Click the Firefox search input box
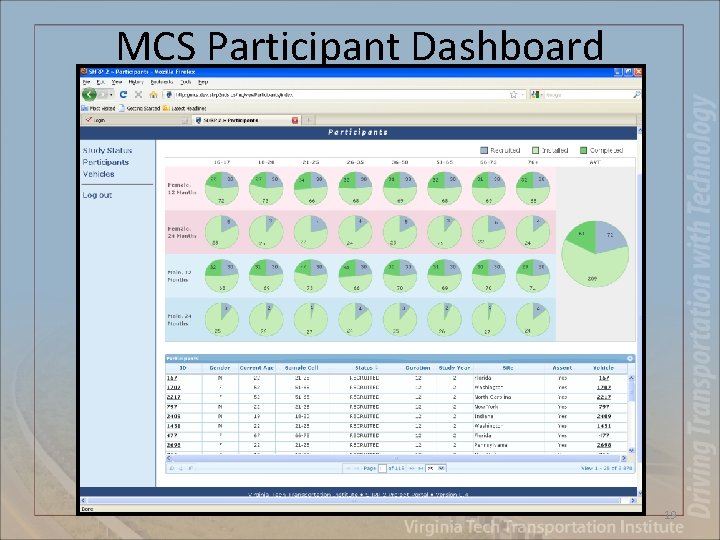 pos(588,95)
